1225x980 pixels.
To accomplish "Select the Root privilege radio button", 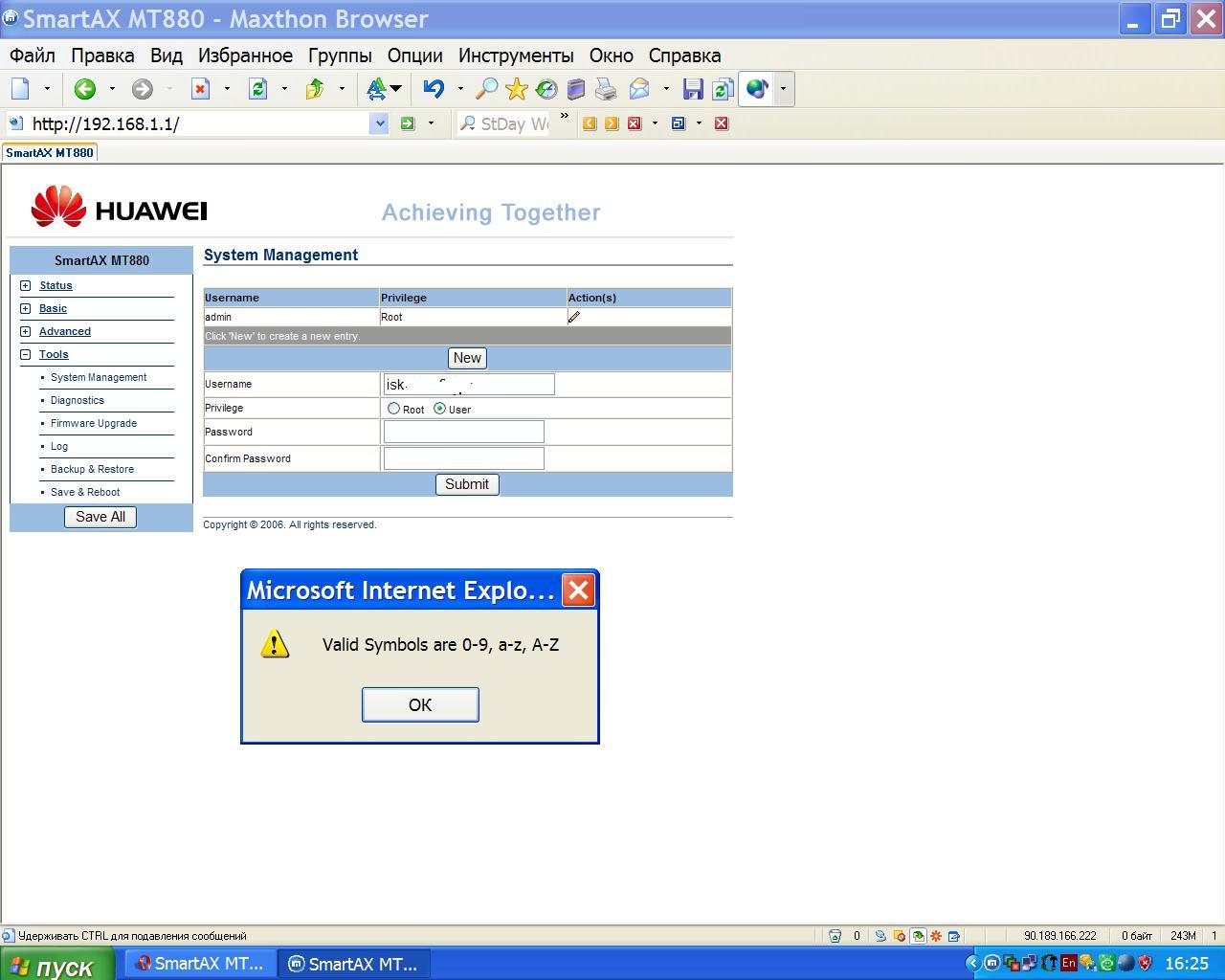I will click(x=393, y=409).
